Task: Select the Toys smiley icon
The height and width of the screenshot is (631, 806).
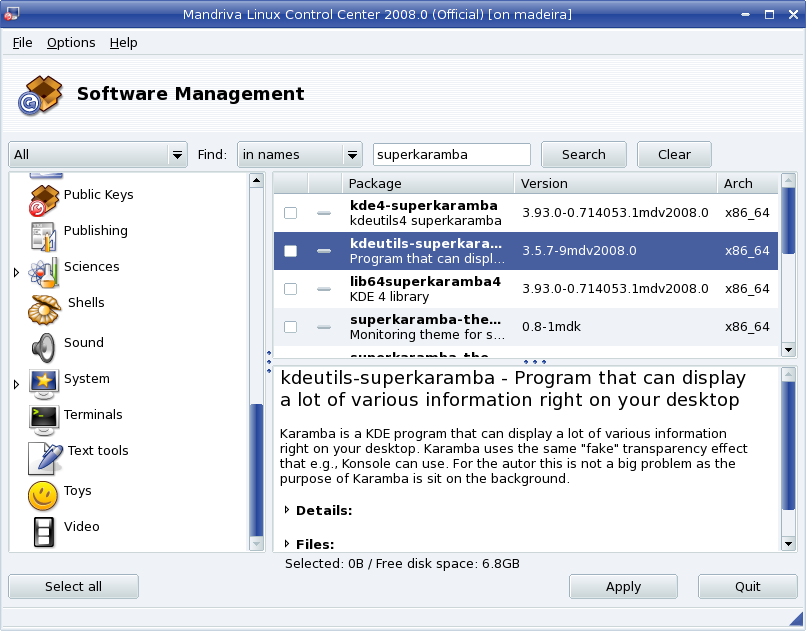Action: (43, 495)
